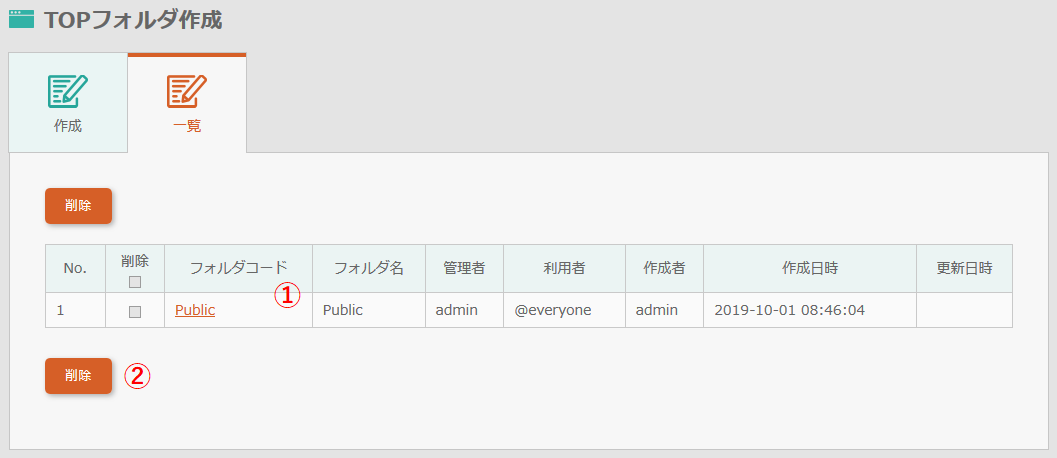Click the フォルダ名 column header

[x=369, y=268]
